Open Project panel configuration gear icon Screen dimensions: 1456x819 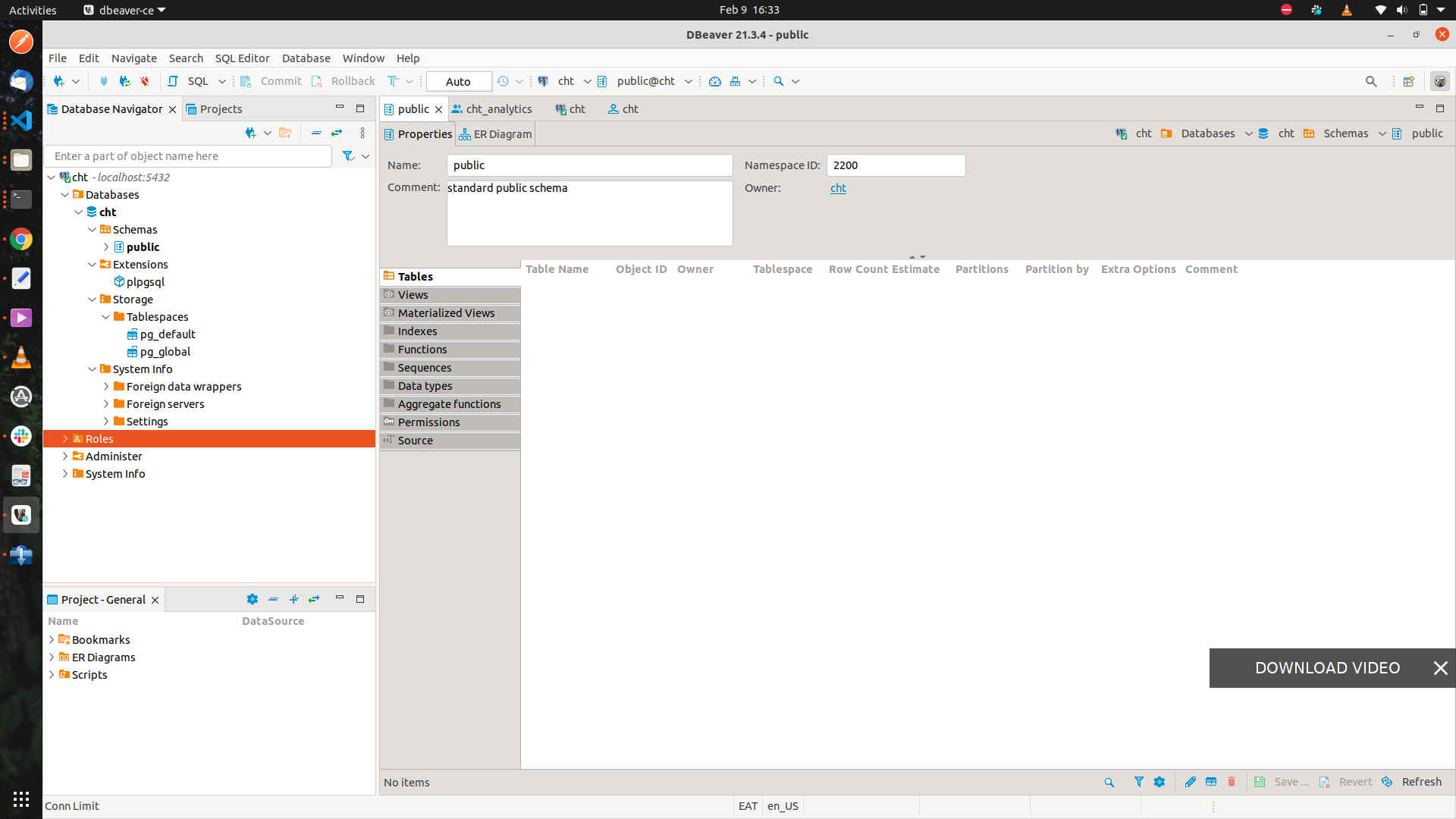click(253, 599)
